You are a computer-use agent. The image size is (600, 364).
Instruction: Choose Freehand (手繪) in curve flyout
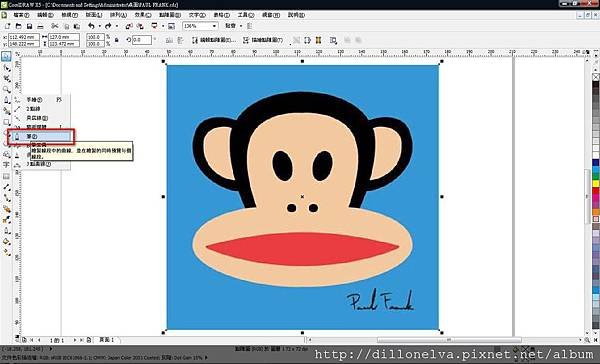42,100
